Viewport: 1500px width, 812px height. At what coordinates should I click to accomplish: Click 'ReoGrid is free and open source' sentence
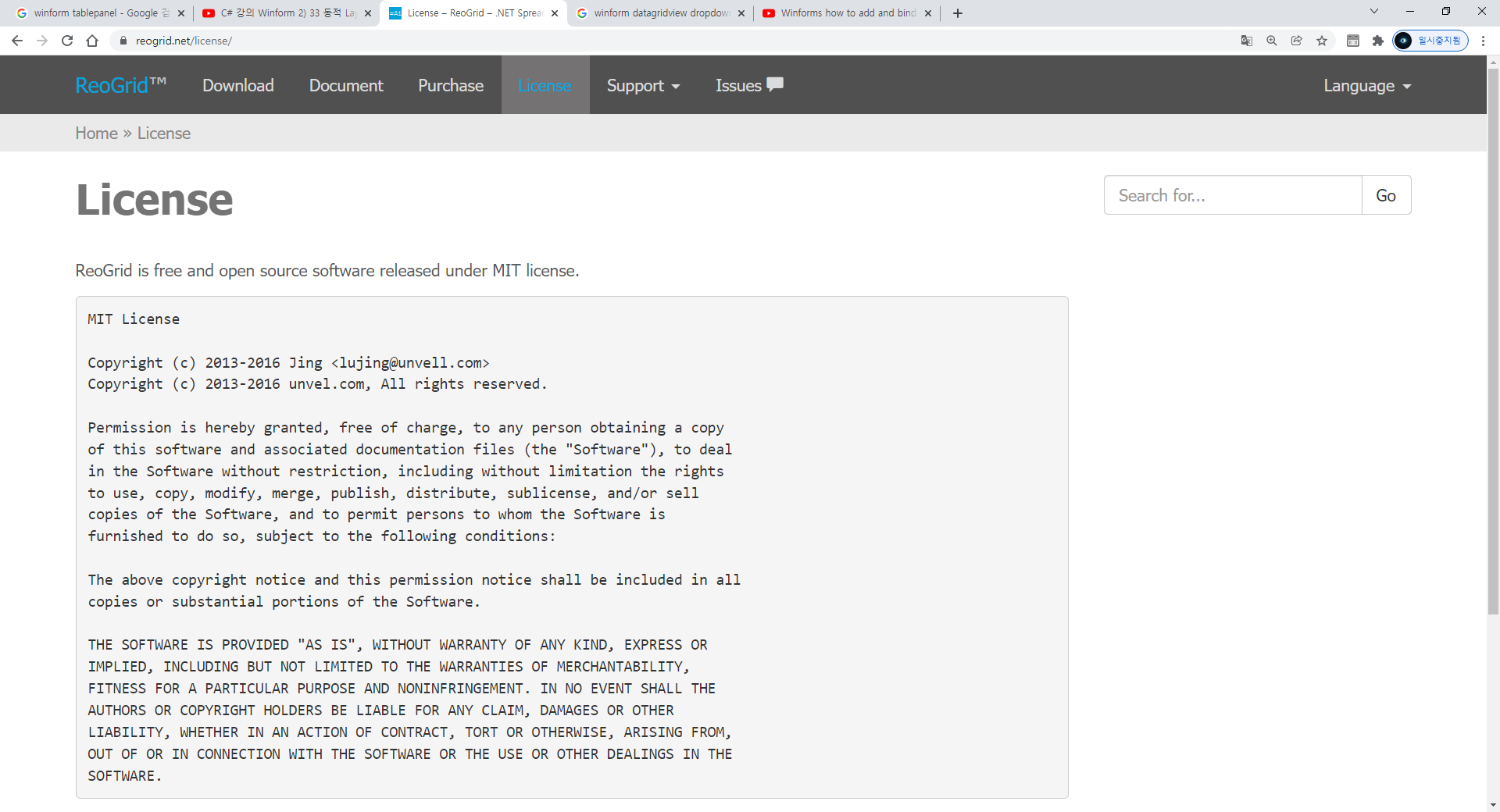pos(327,270)
